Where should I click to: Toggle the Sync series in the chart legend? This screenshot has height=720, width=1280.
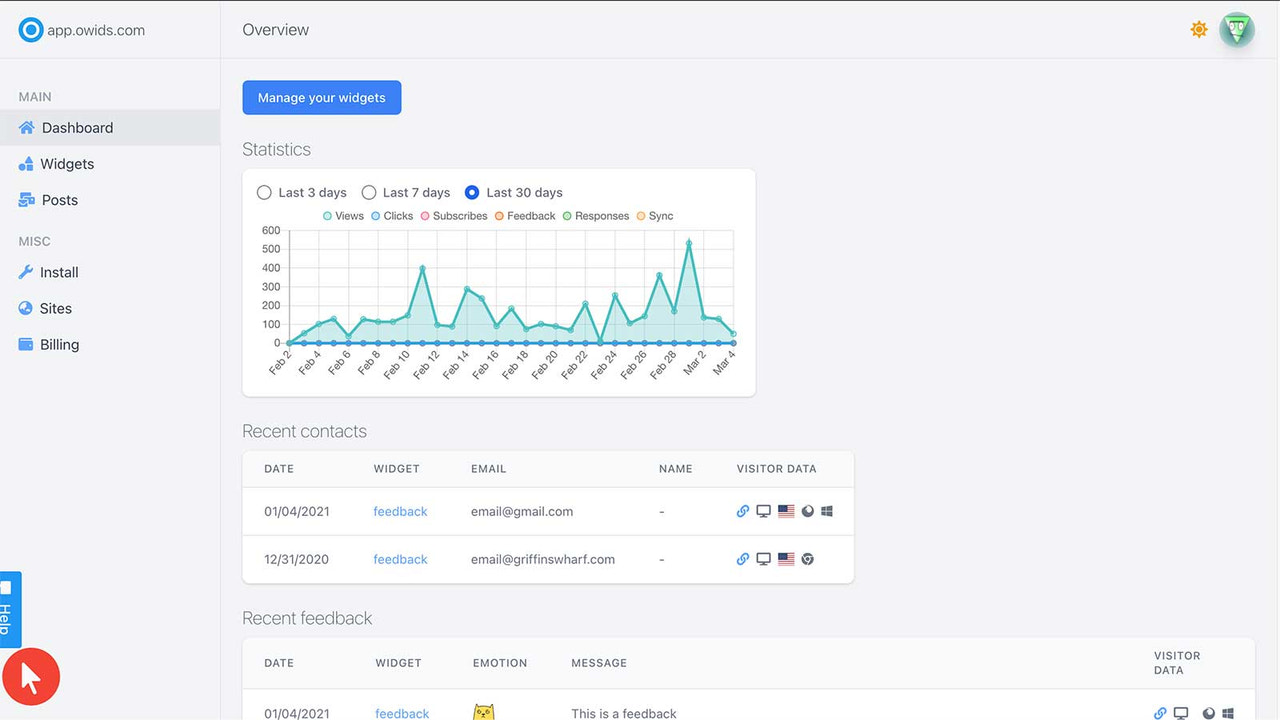(x=654, y=215)
